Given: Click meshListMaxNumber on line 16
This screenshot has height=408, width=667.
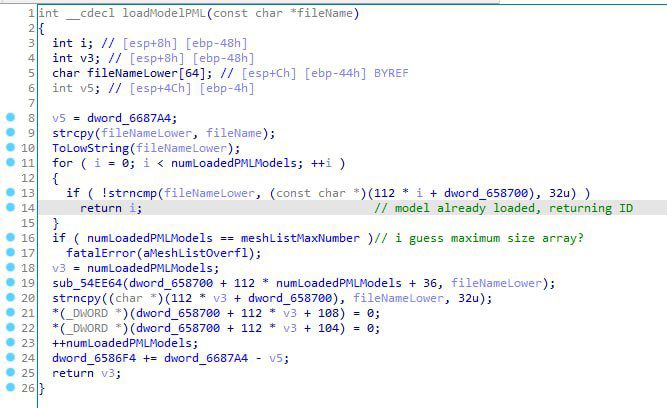Looking at the screenshot, I should 300,238.
